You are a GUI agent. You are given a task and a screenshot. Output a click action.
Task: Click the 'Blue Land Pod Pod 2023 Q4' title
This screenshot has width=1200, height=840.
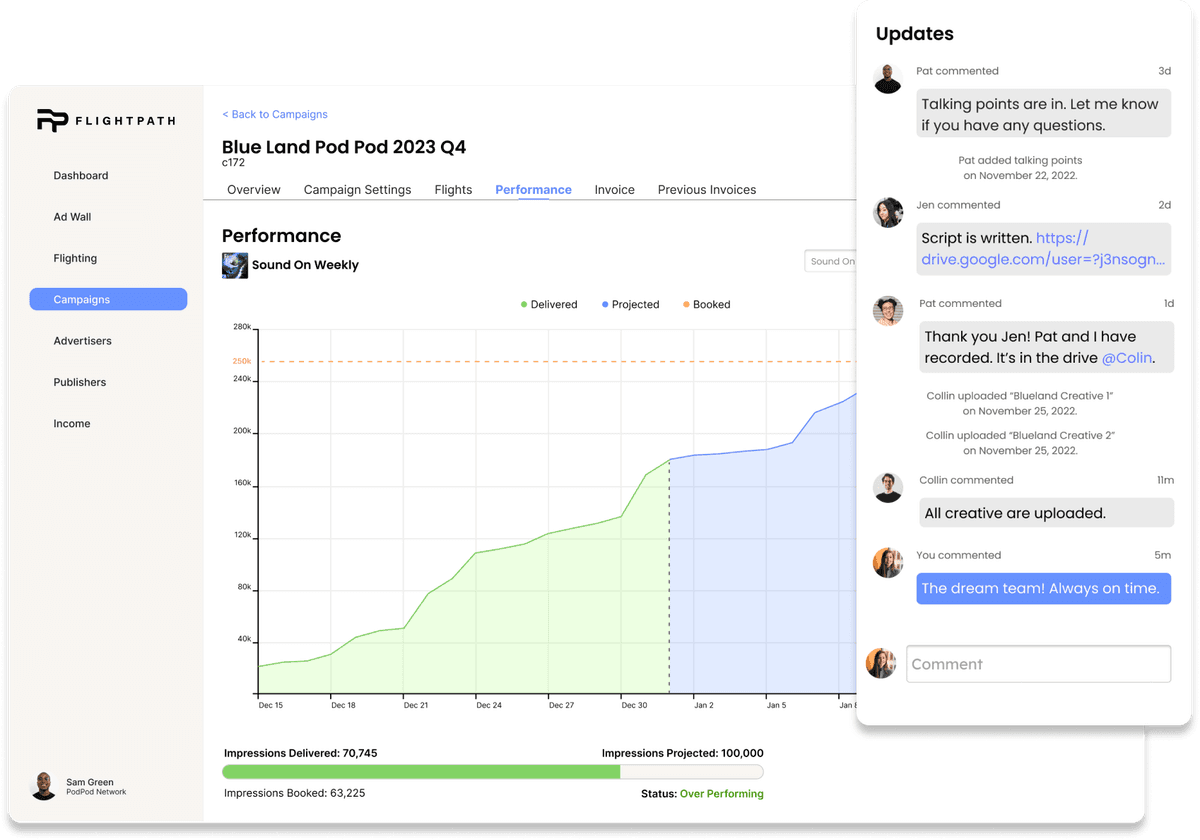coord(344,147)
